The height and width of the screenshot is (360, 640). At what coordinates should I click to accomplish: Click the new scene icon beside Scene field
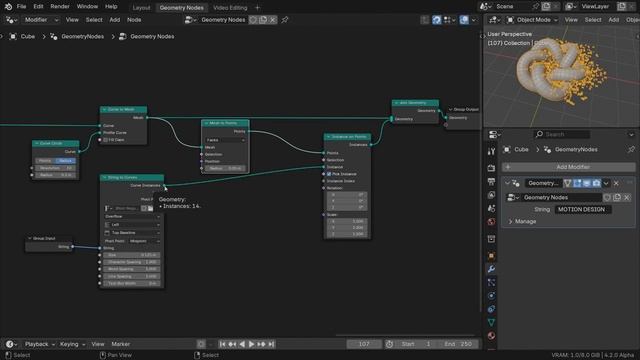tap(546, 7)
